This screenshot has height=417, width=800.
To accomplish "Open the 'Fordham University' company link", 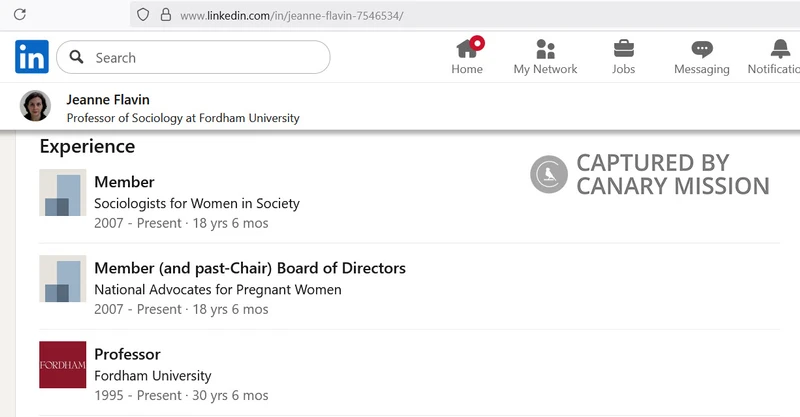I will [153, 376].
